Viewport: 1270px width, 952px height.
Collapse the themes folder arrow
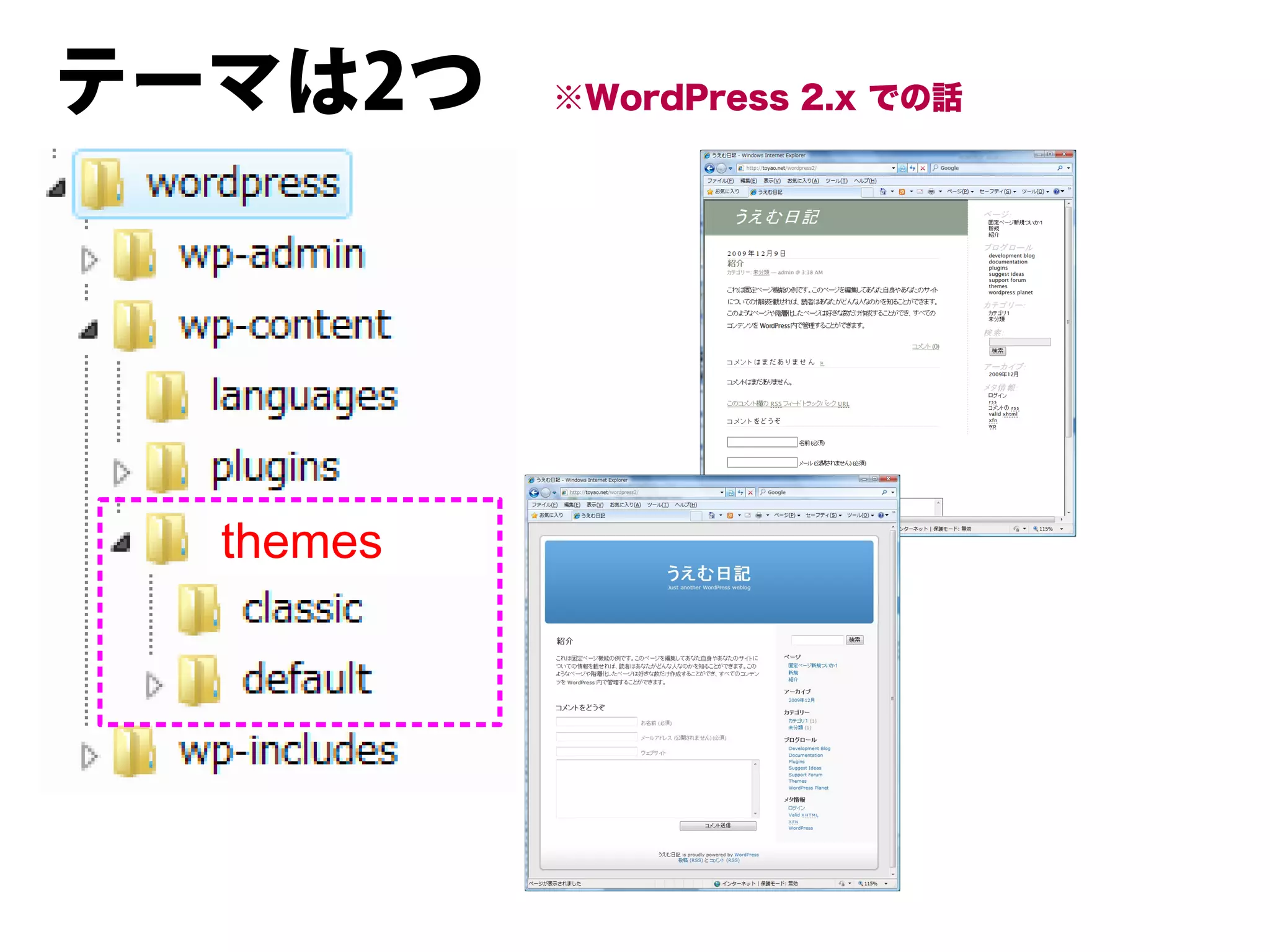pos(121,542)
